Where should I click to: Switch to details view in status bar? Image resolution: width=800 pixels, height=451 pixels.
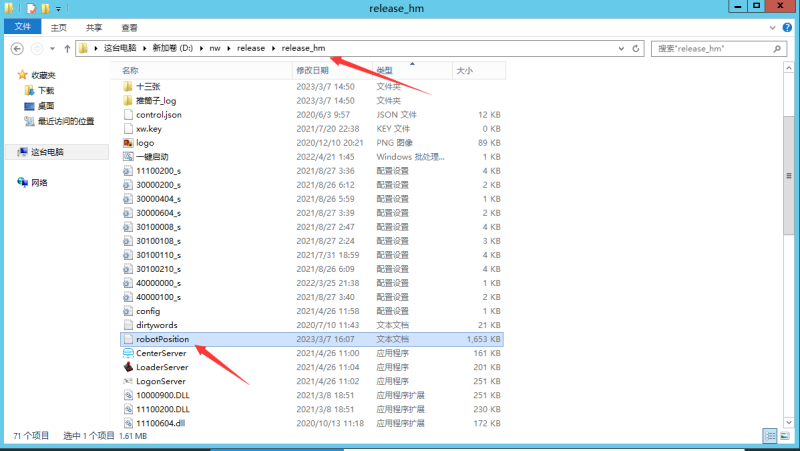[770, 436]
